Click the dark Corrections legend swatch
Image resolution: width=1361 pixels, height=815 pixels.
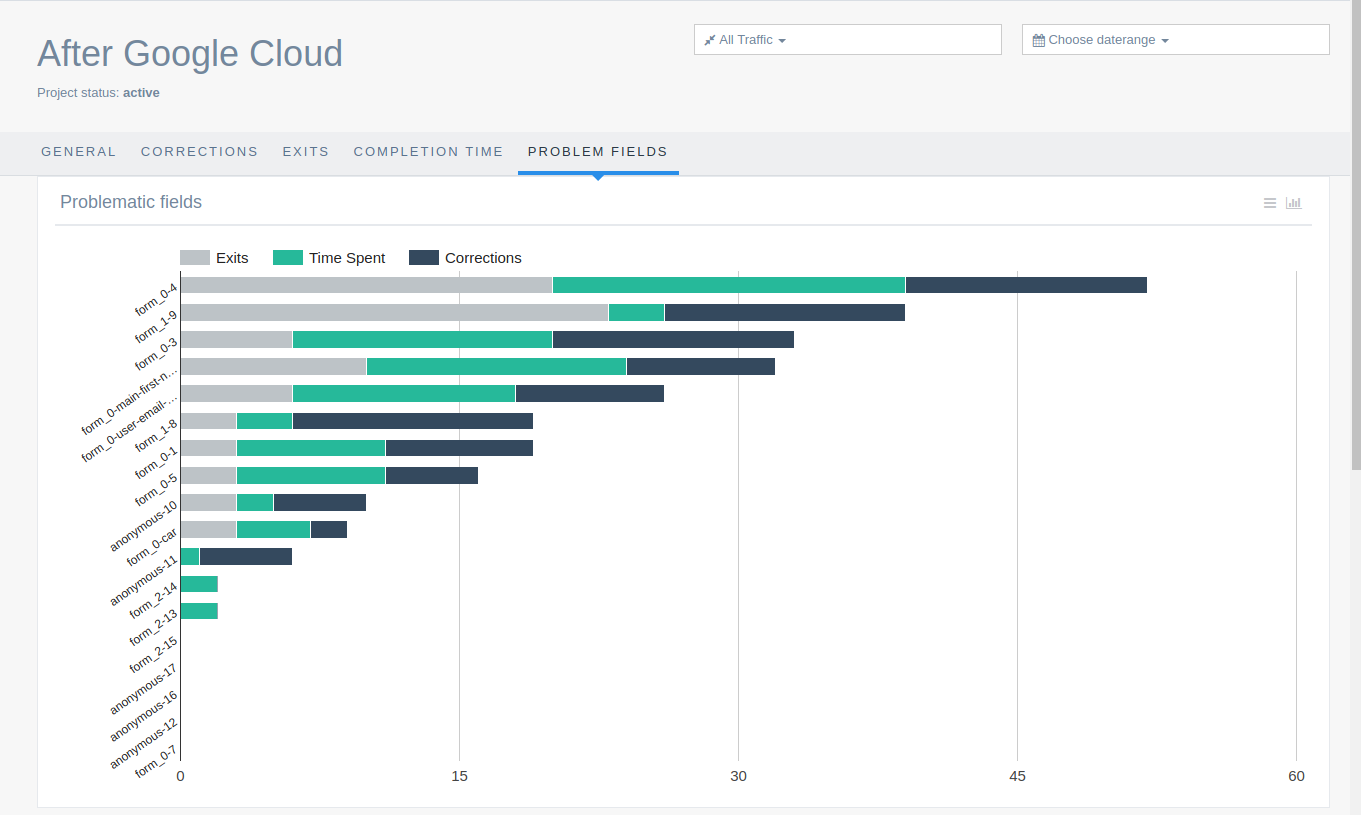424,258
